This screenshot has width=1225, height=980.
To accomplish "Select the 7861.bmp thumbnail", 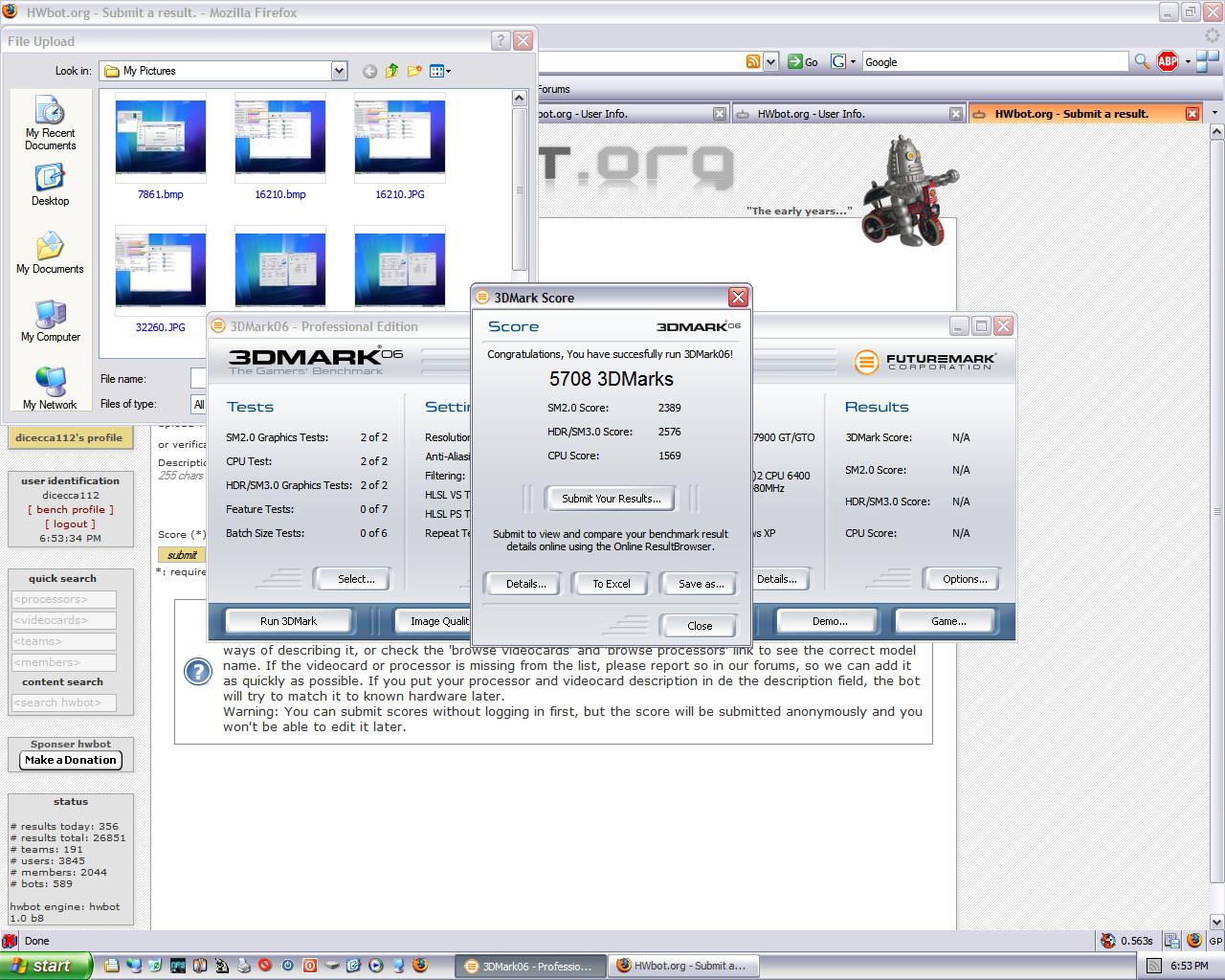I will coord(160,146).
